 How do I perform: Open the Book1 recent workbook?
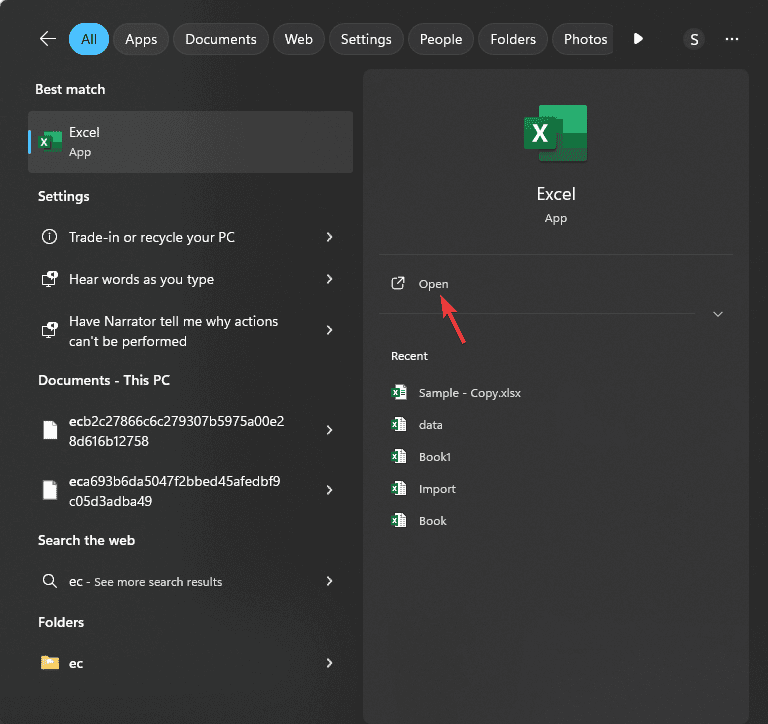click(x=435, y=457)
